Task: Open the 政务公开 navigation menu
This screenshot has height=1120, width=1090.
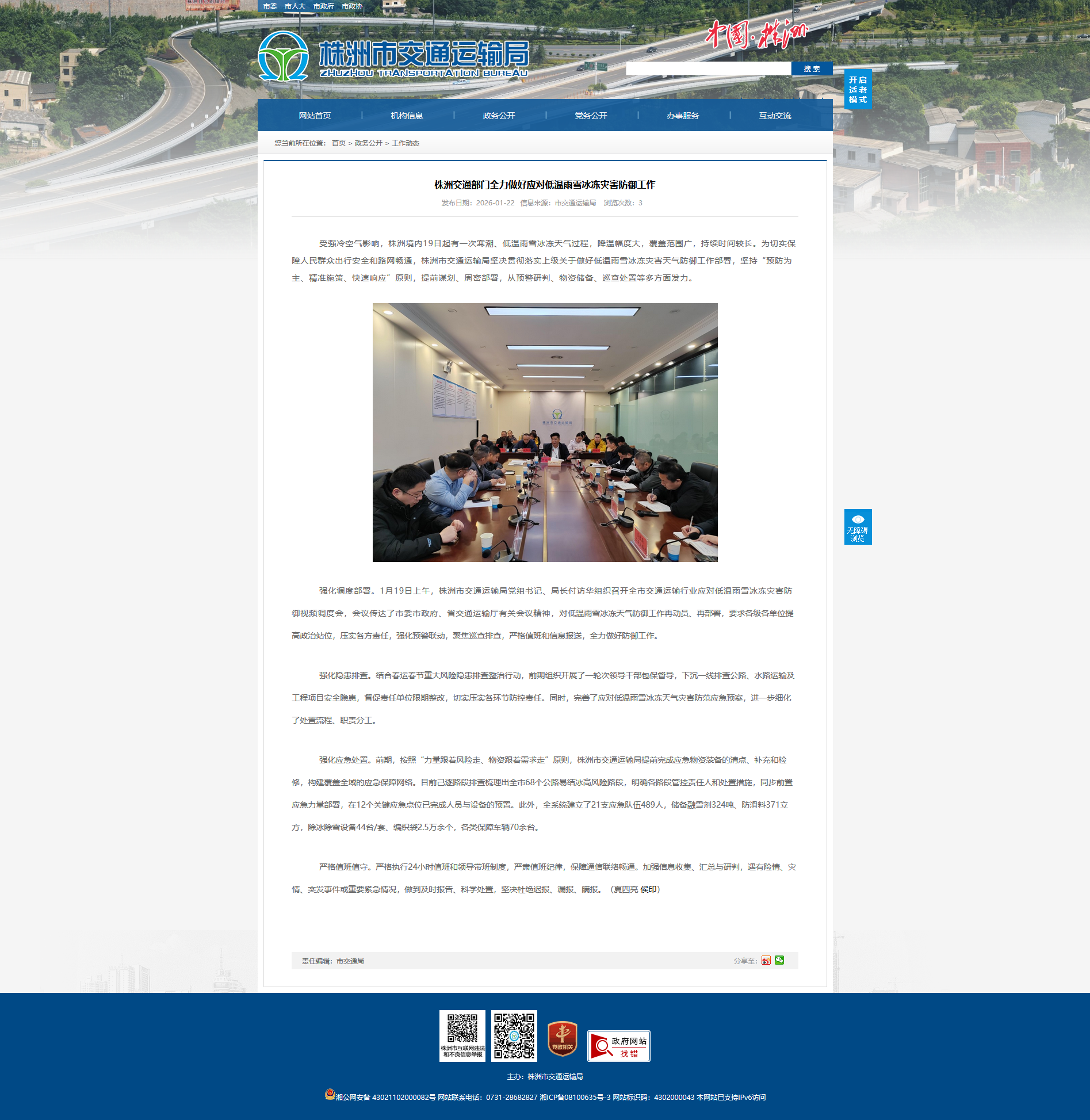Action: tap(499, 116)
